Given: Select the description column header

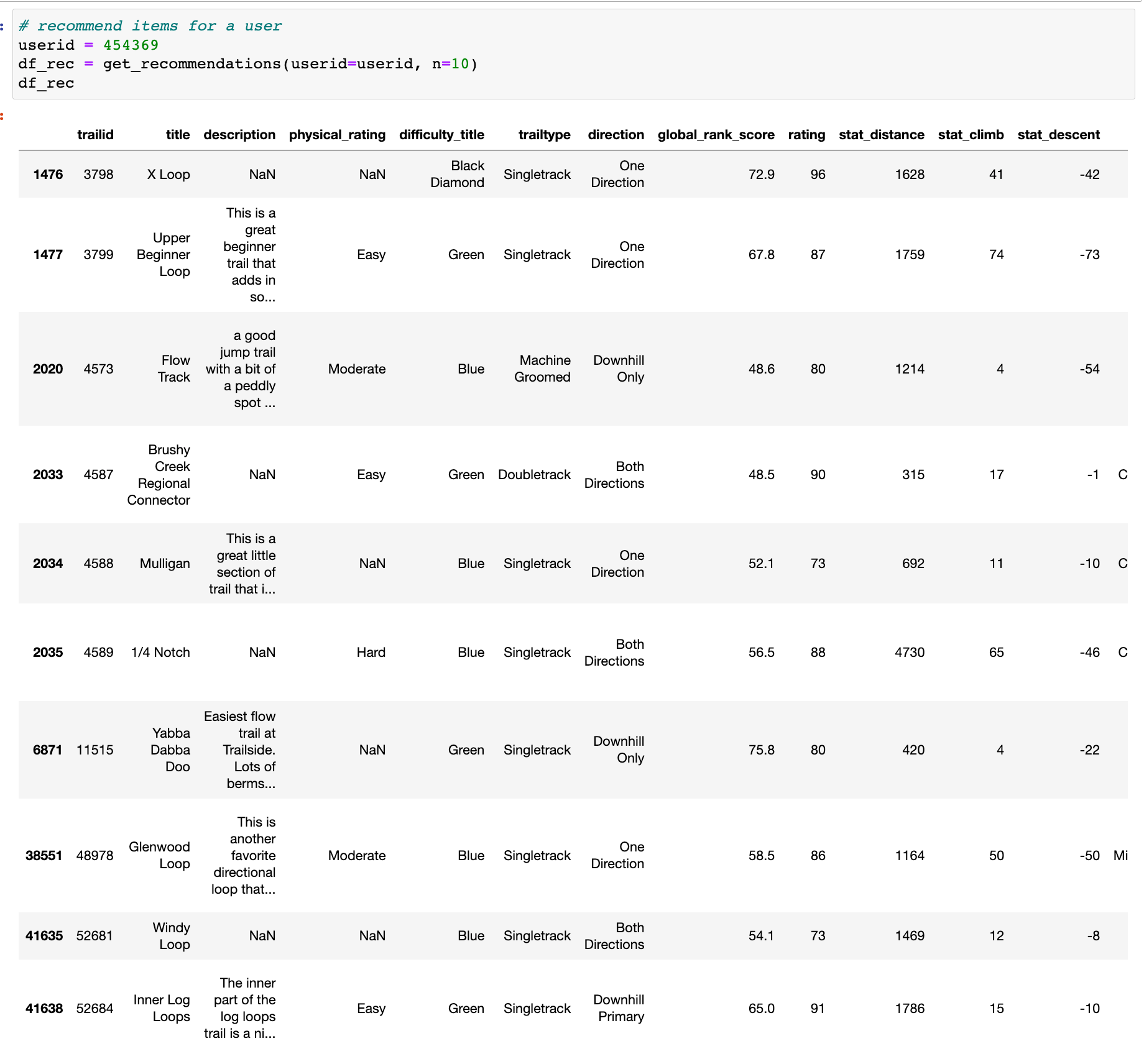Looking at the screenshot, I should pyautogui.click(x=239, y=135).
